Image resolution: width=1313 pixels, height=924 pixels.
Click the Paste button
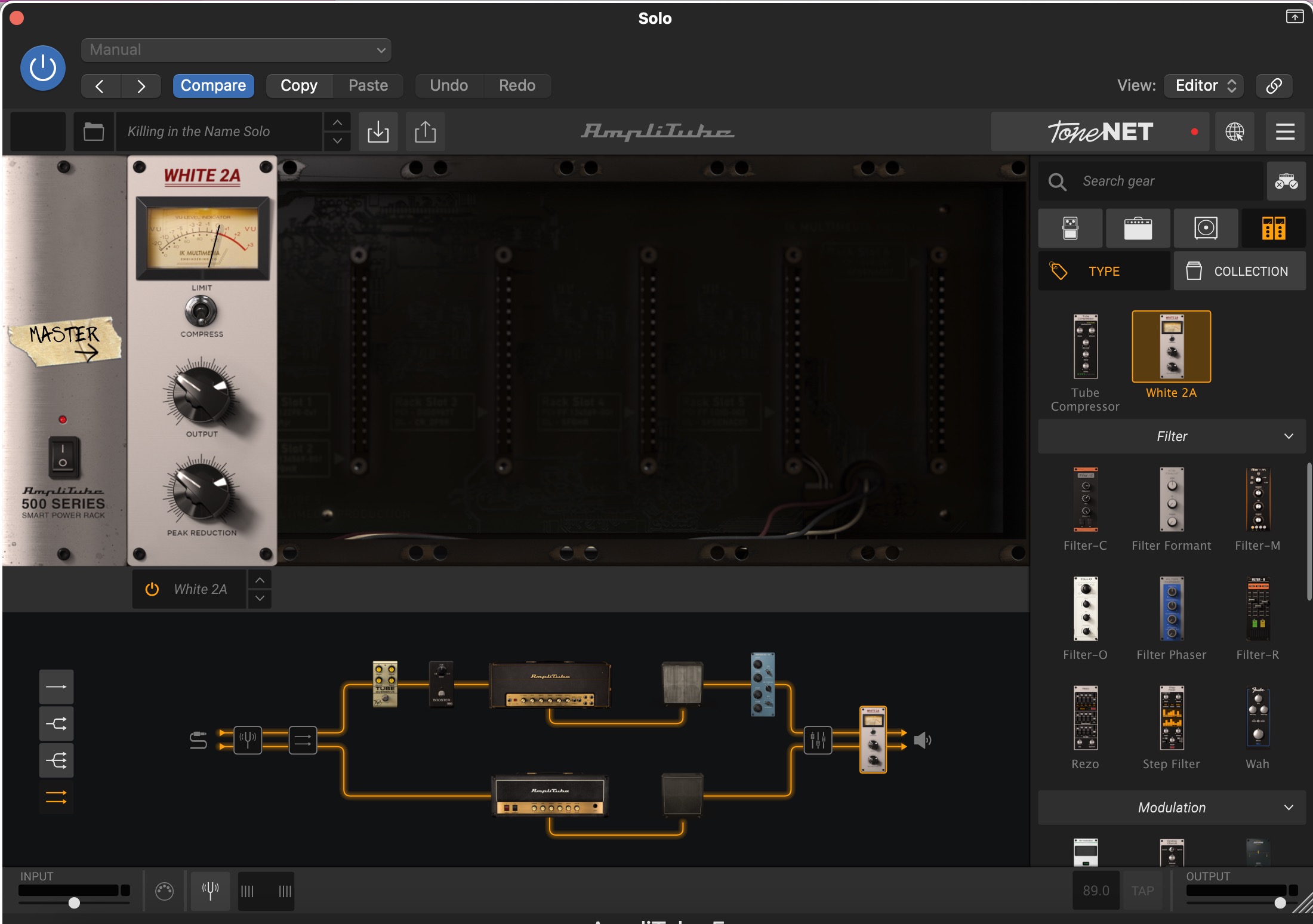pos(368,85)
